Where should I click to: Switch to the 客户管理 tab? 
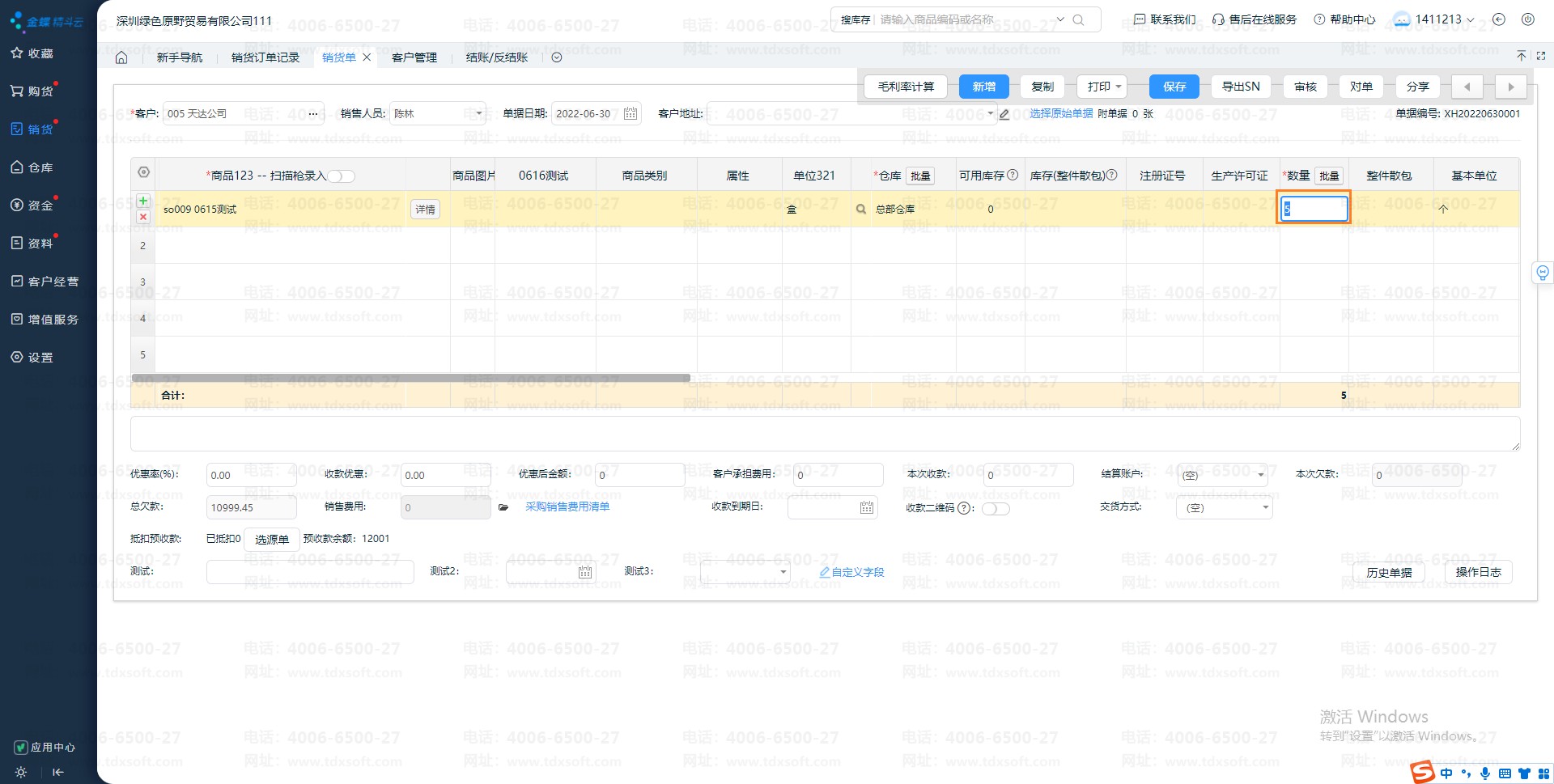414,57
